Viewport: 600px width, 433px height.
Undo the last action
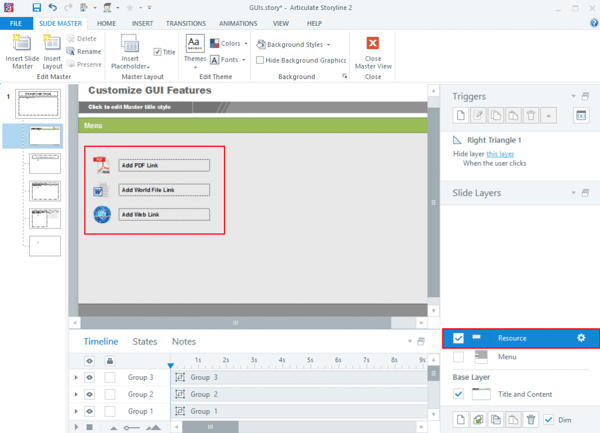[53, 7]
